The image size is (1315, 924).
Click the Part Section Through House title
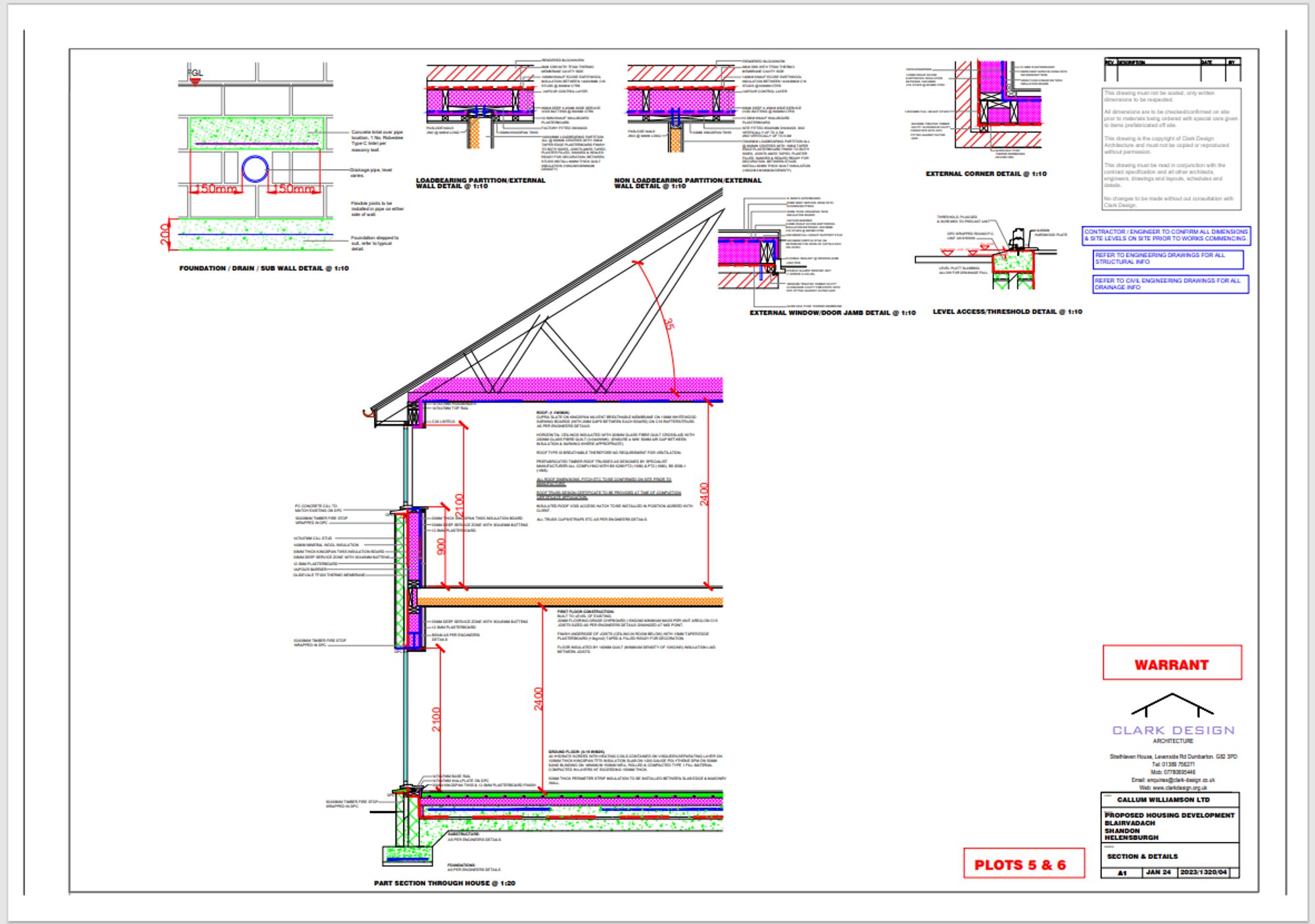[444, 883]
